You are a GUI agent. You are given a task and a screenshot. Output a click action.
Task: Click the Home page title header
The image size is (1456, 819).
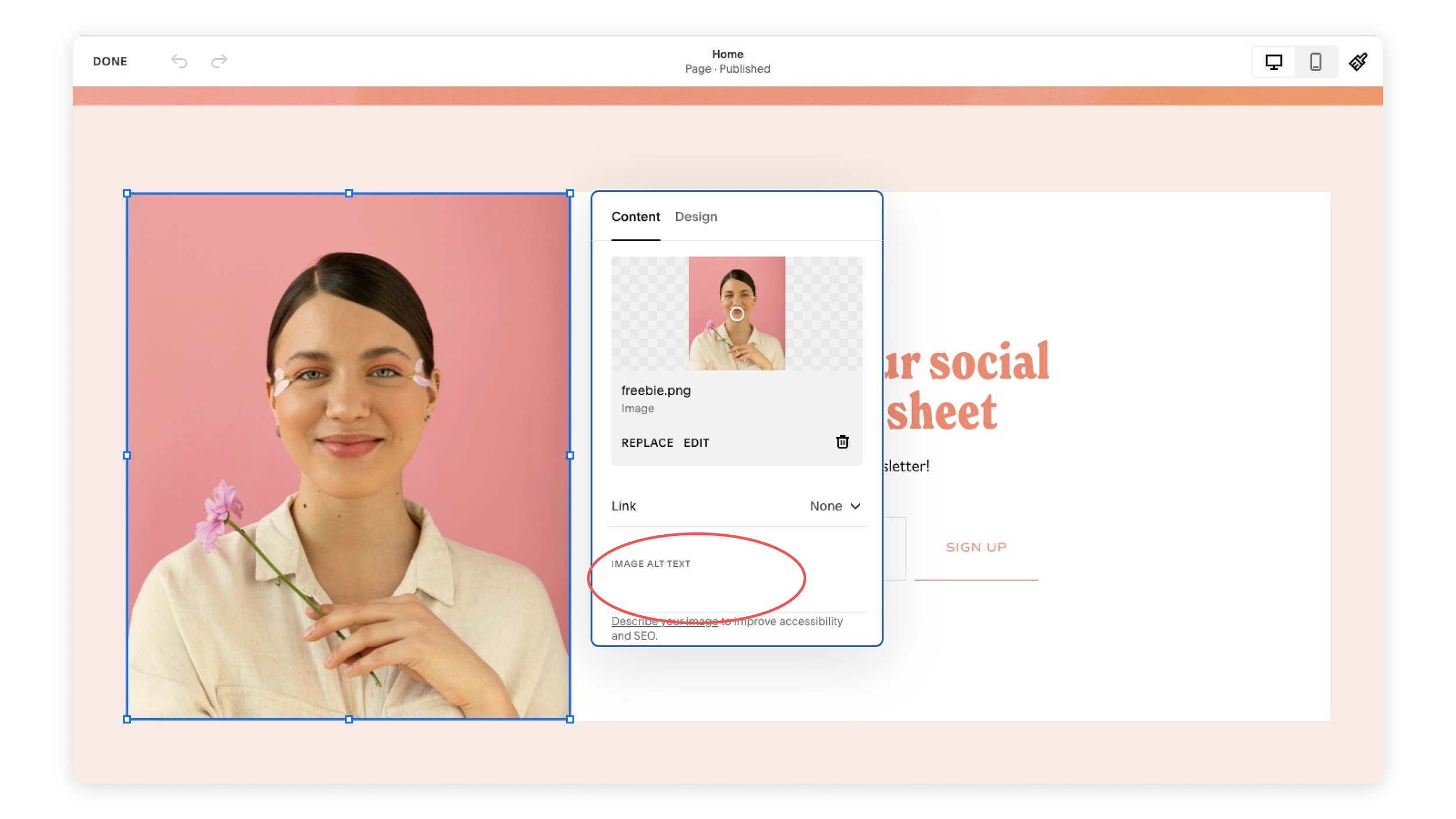coord(727,54)
